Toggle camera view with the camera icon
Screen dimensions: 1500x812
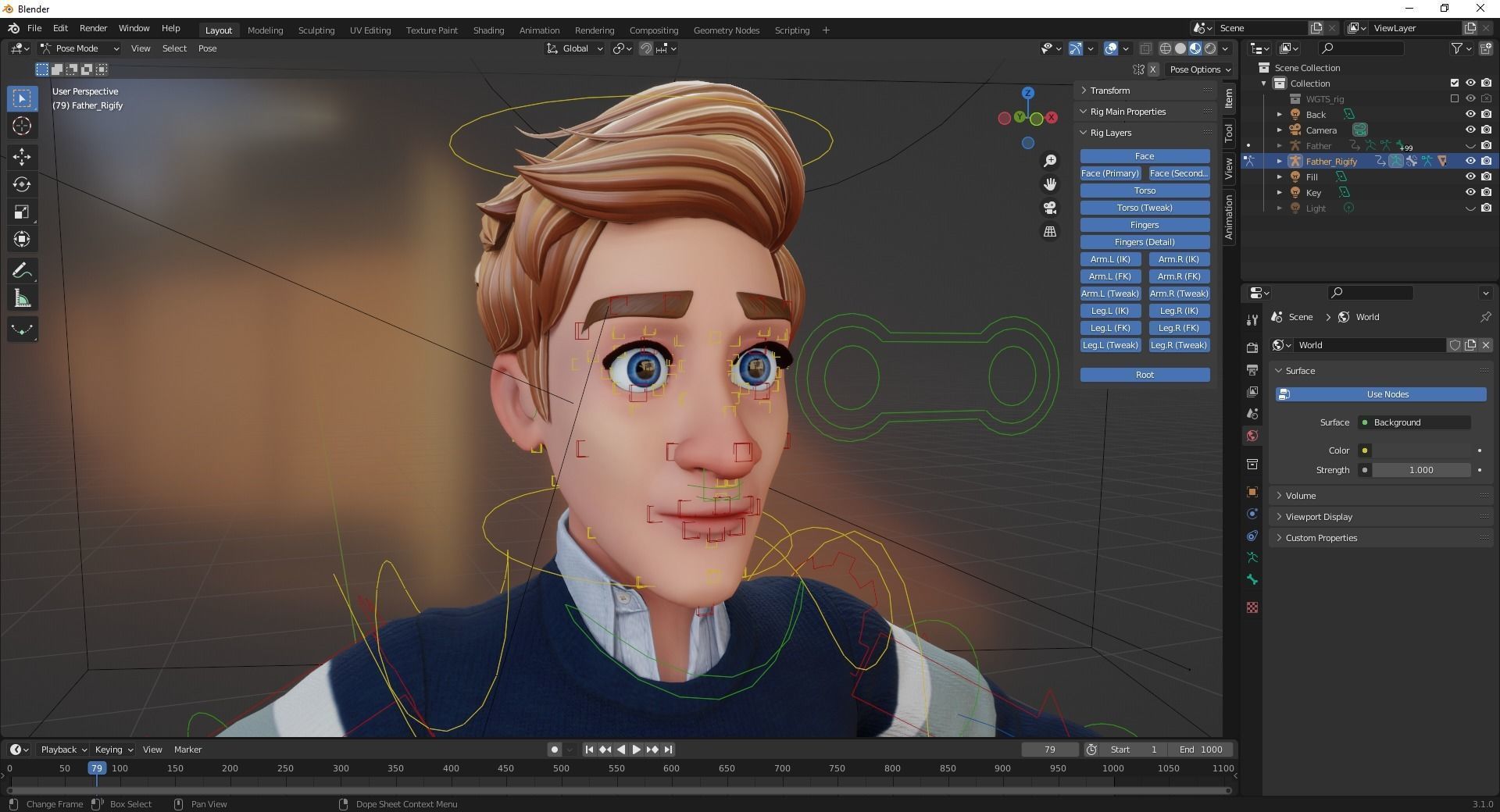tap(1050, 208)
